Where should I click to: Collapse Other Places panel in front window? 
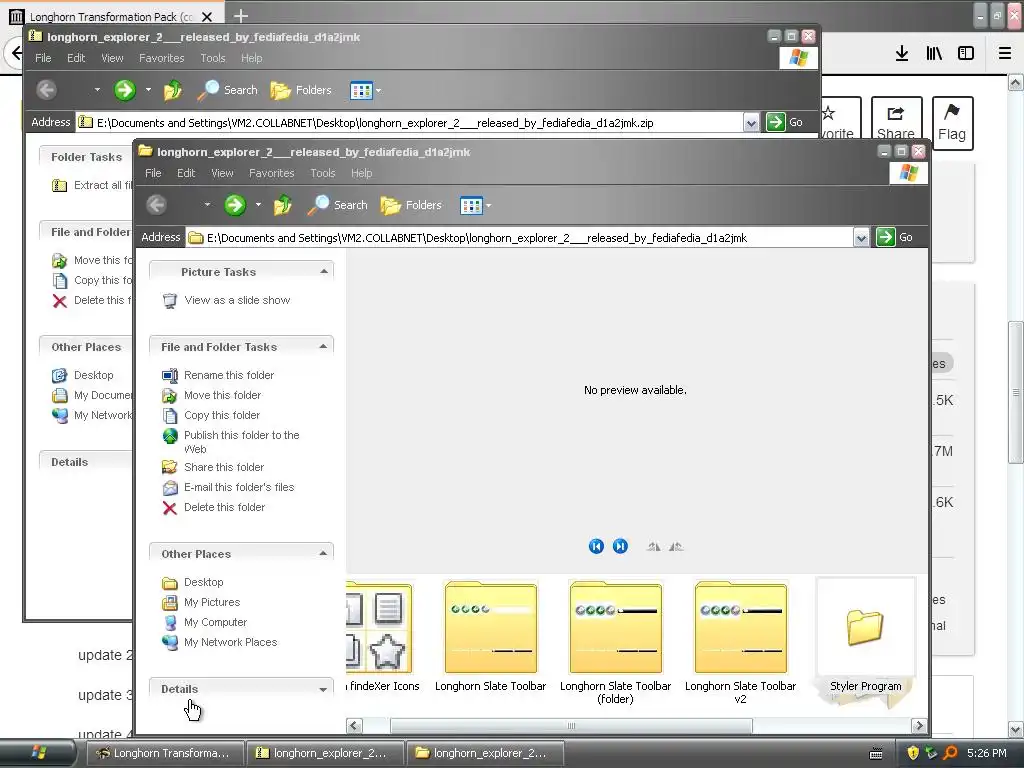tap(323, 554)
